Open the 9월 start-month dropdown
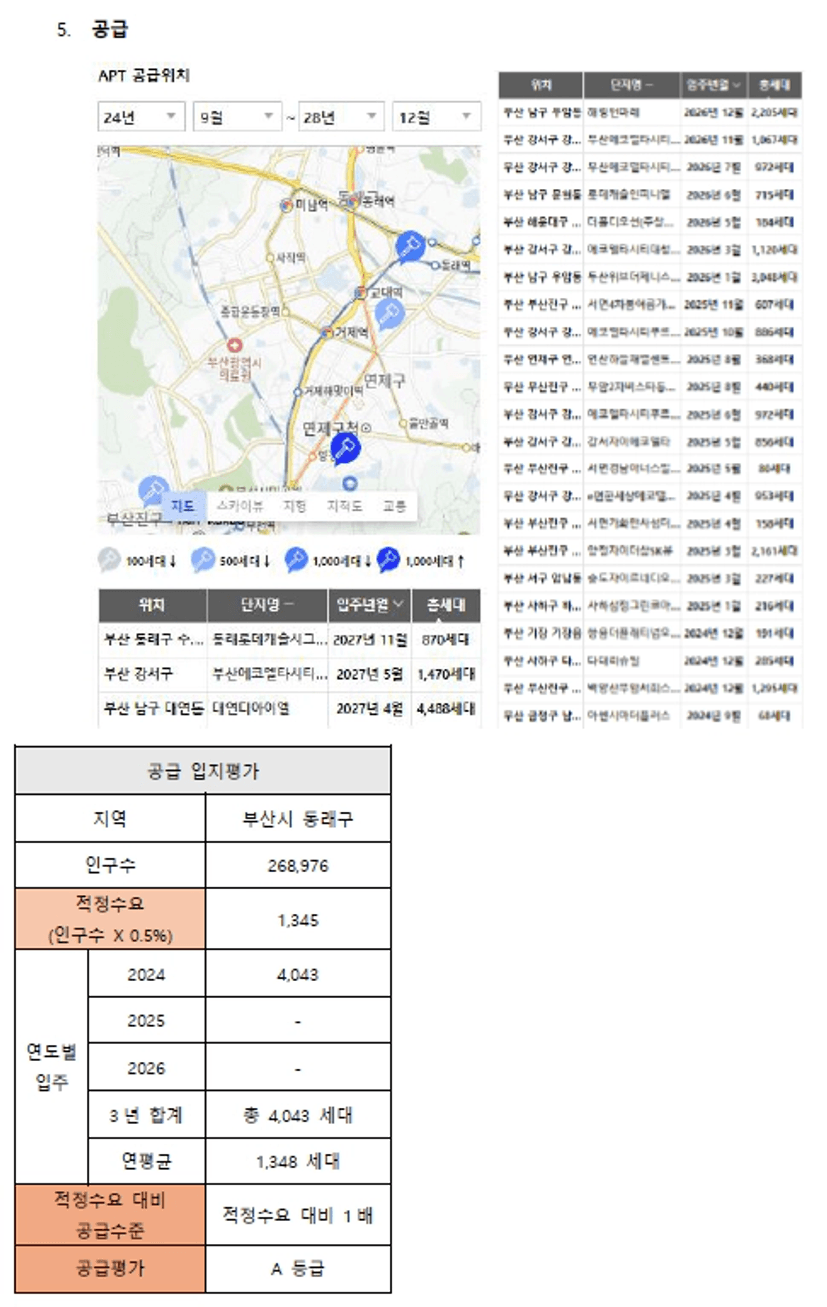The width and height of the screenshot is (827, 1307). click(238, 117)
